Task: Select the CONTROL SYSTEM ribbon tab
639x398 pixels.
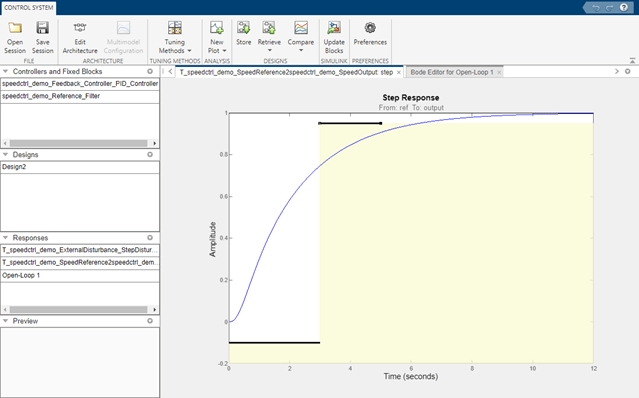Action: pyautogui.click(x=29, y=8)
